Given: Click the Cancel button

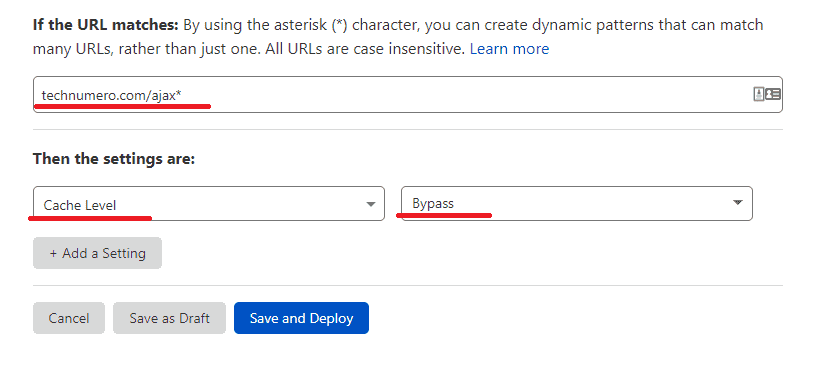Looking at the screenshot, I should click(x=69, y=318).
